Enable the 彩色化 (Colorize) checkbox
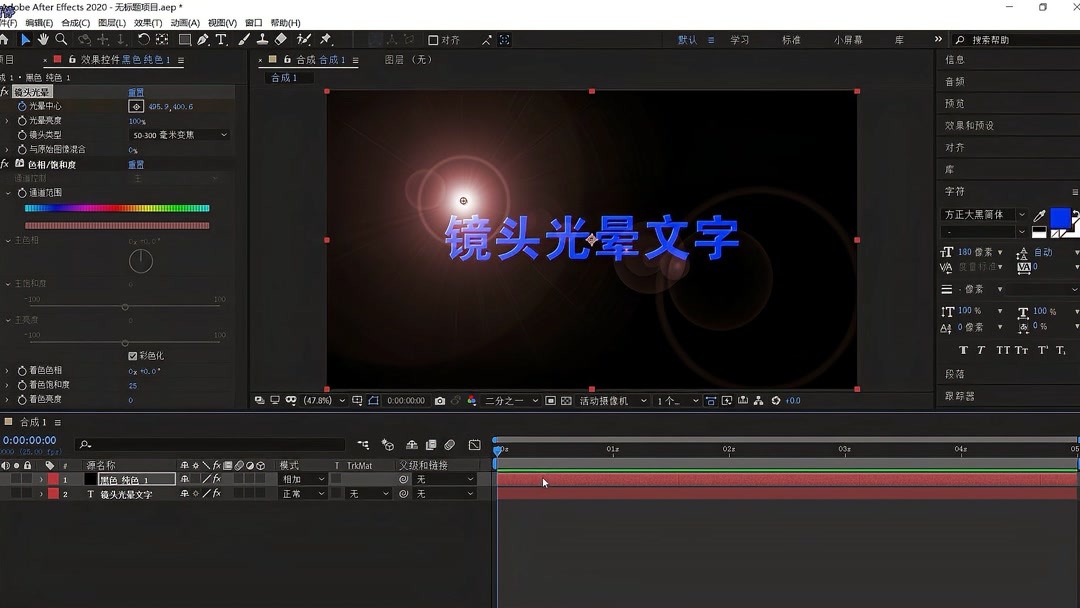 pos(132,355)
